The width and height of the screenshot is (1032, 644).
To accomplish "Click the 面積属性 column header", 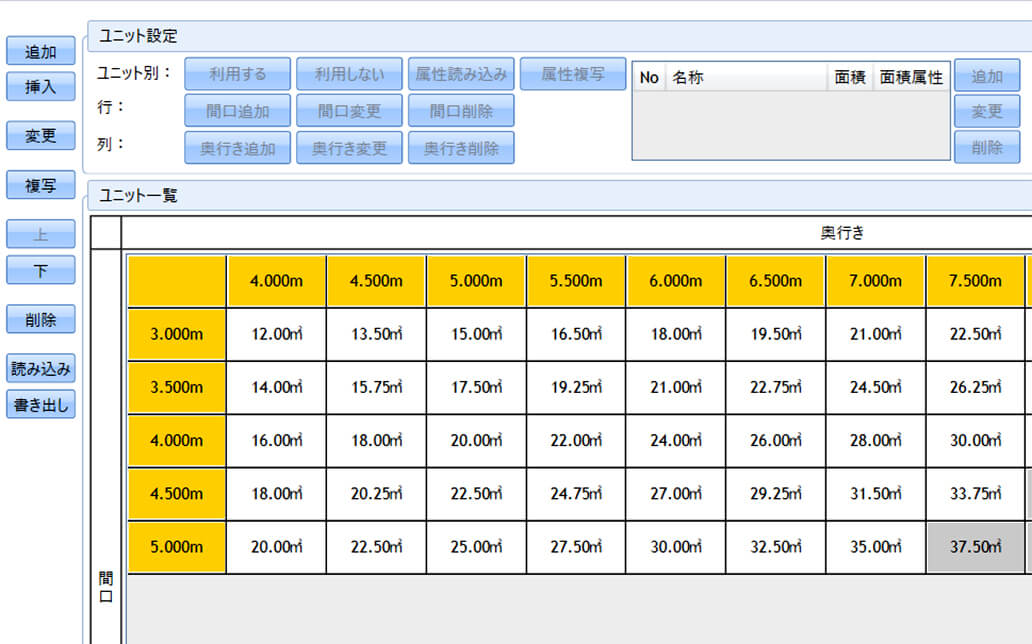I will [911, 77].
